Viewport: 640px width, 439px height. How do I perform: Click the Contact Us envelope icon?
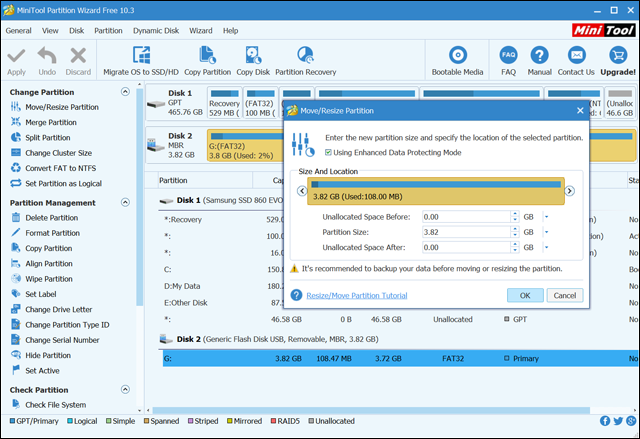tap(576, 55)
